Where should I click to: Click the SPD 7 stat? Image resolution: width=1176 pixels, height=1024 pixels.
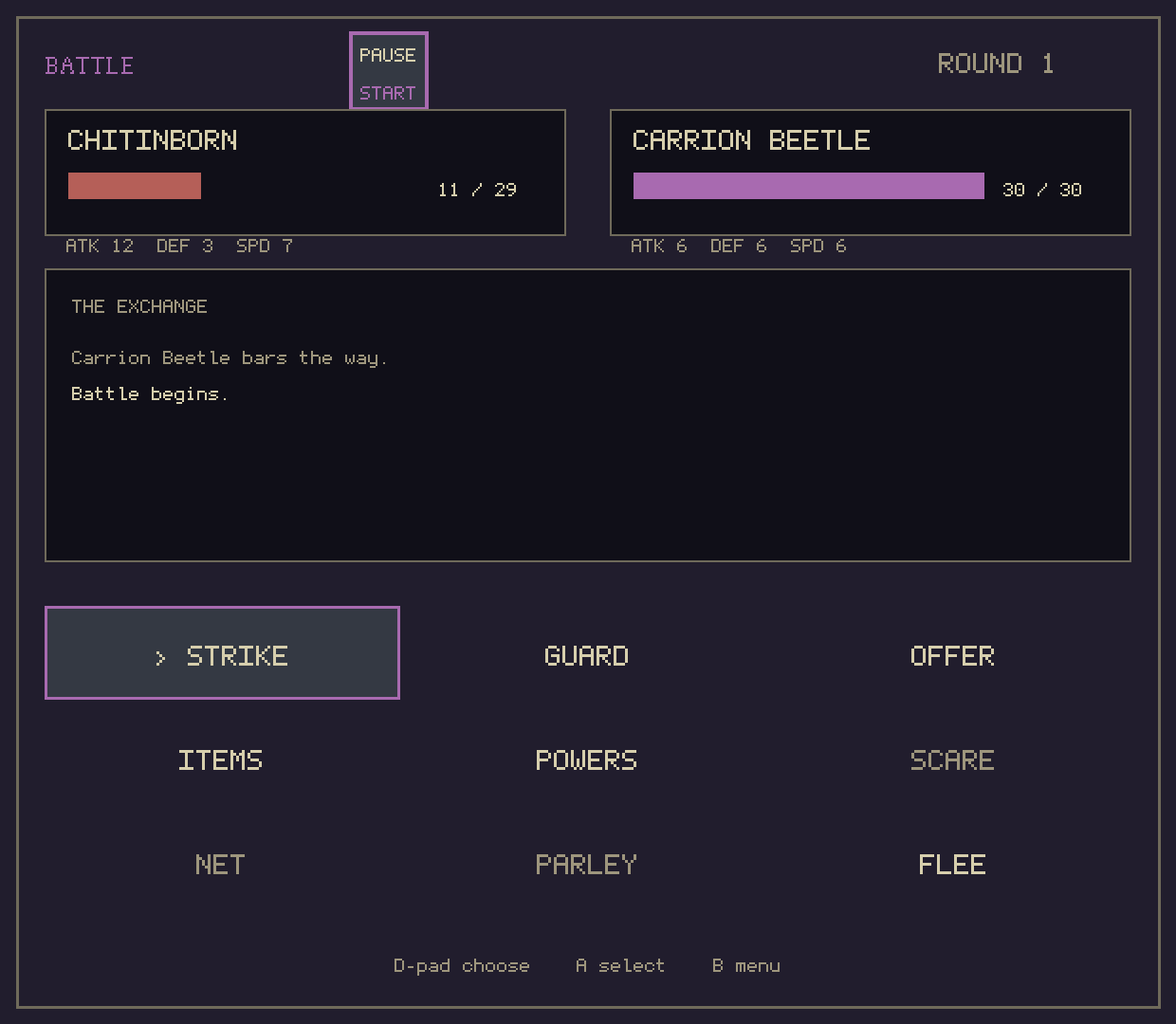click(x=265, y=246)
